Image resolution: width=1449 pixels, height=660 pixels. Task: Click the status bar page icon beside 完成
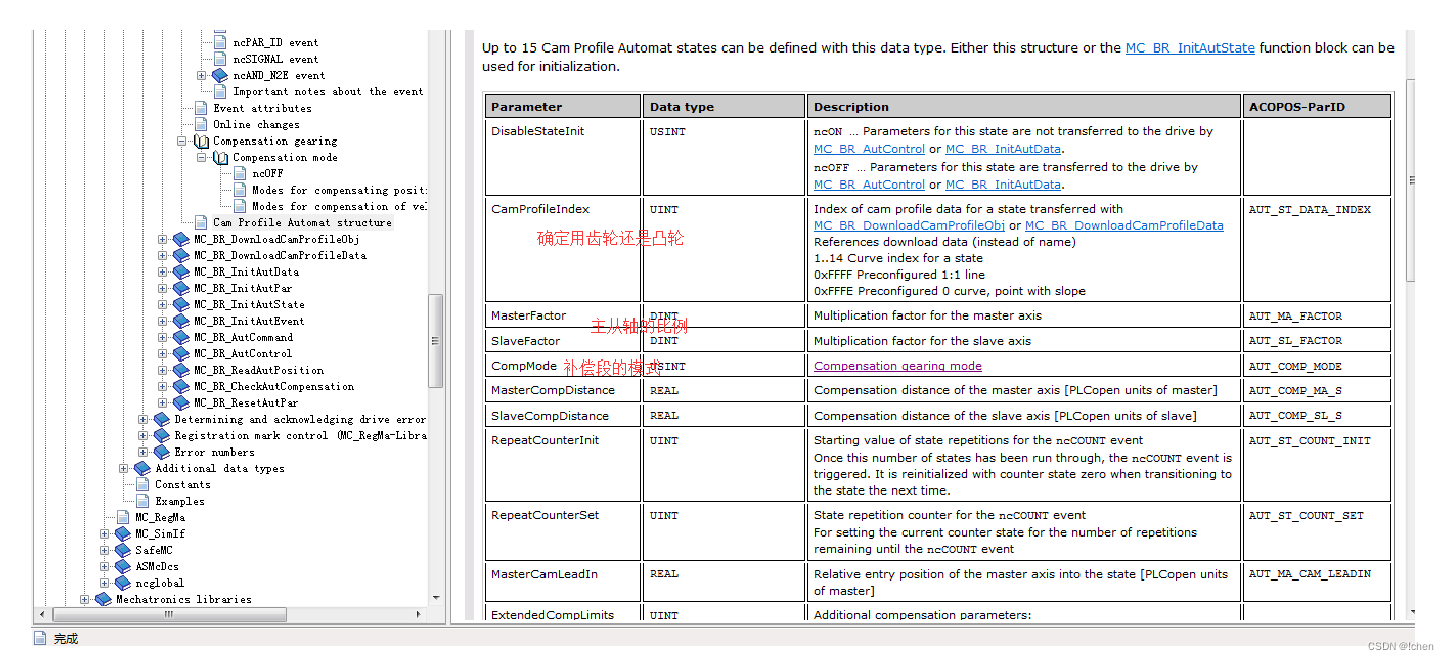coord(40,638)
